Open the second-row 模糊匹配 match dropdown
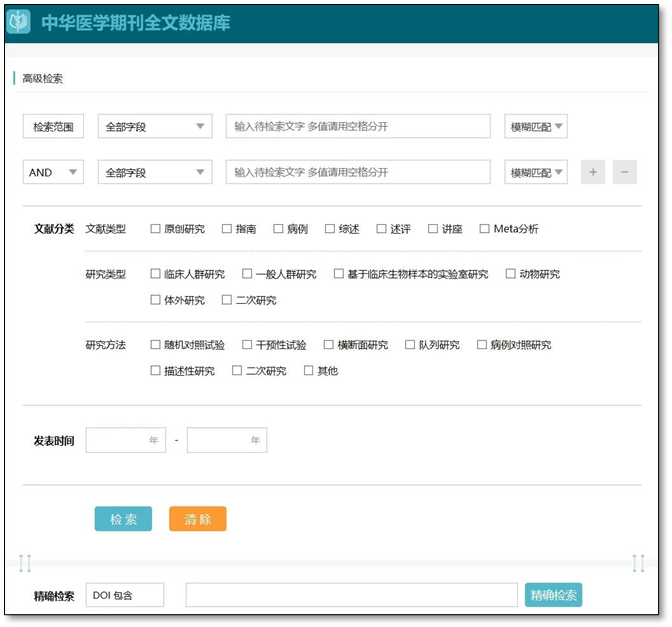 point(536,172)
